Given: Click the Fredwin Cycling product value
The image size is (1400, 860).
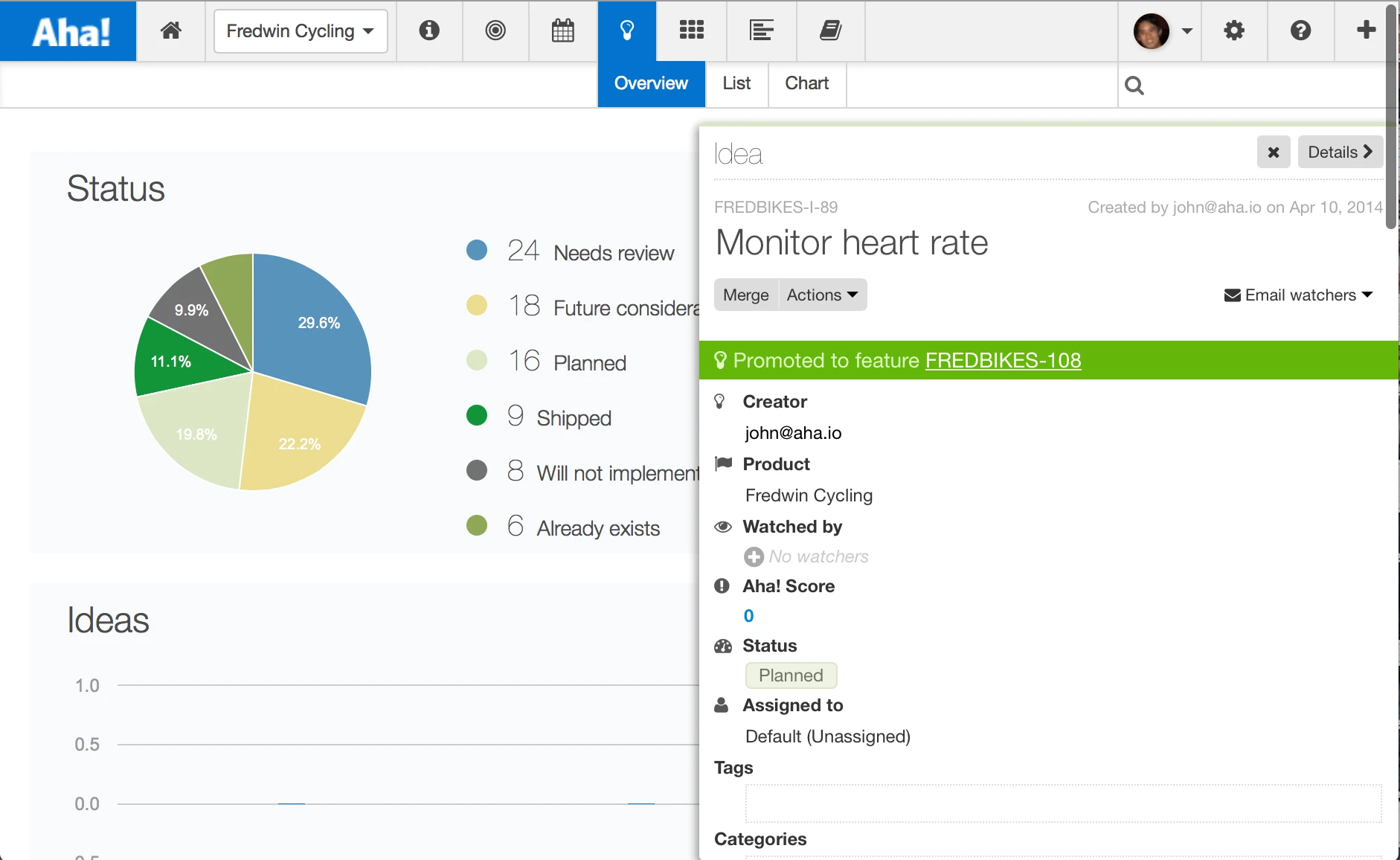Looking at the screenshot, I should [x=809, y=495].
